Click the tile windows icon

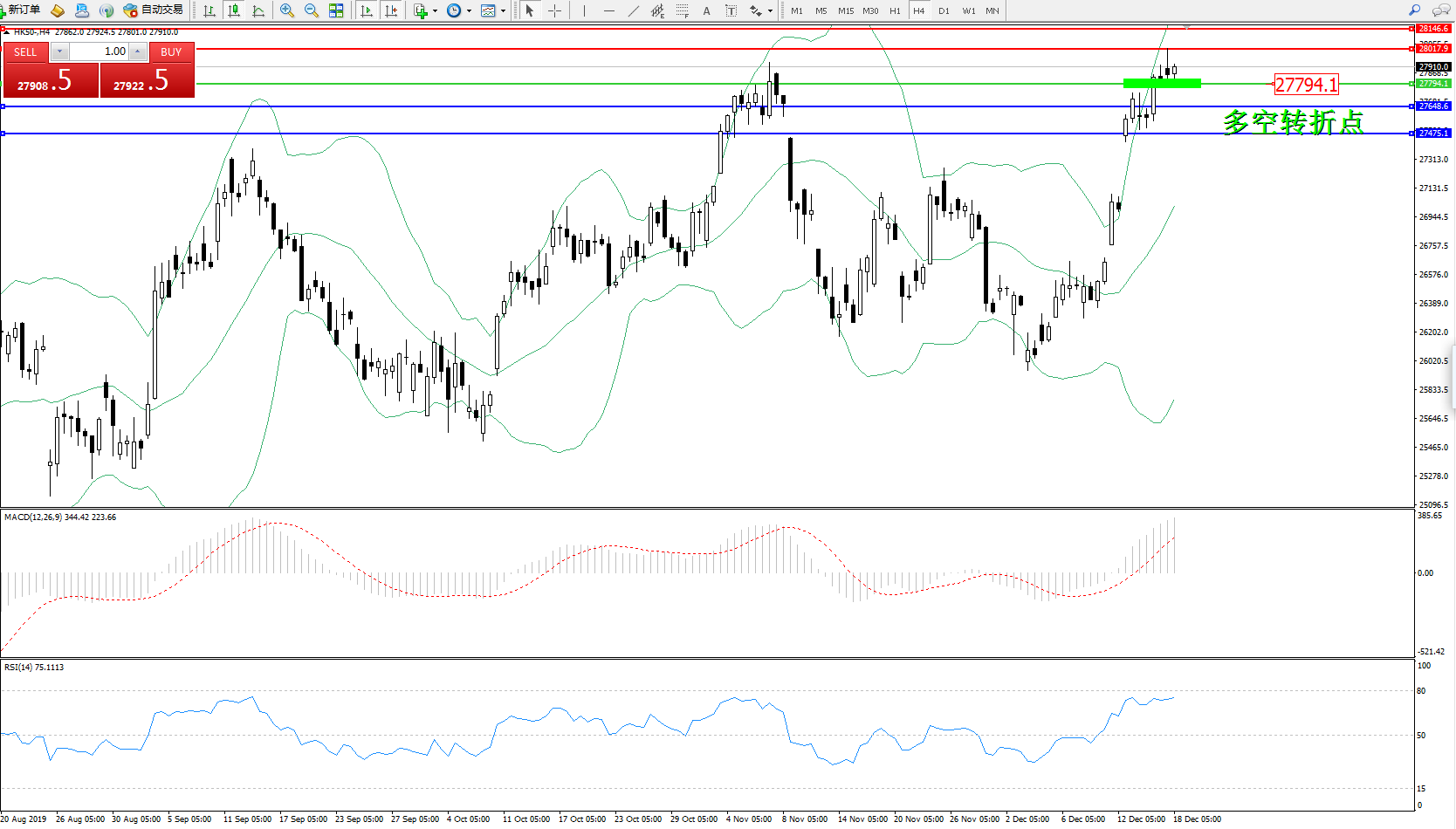click(x=336, y=10)
